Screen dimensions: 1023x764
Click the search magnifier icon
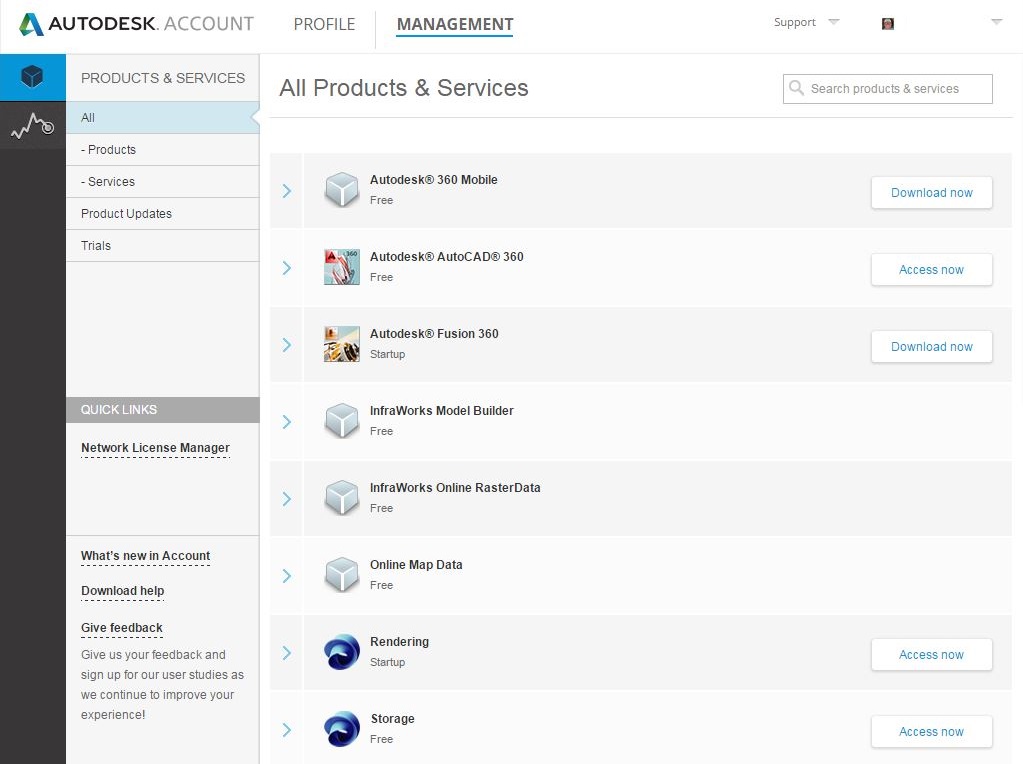(x=796, y=87)
